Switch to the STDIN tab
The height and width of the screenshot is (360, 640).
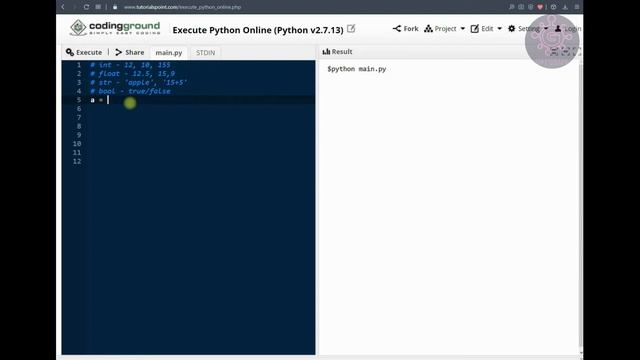tap(205, 53)
